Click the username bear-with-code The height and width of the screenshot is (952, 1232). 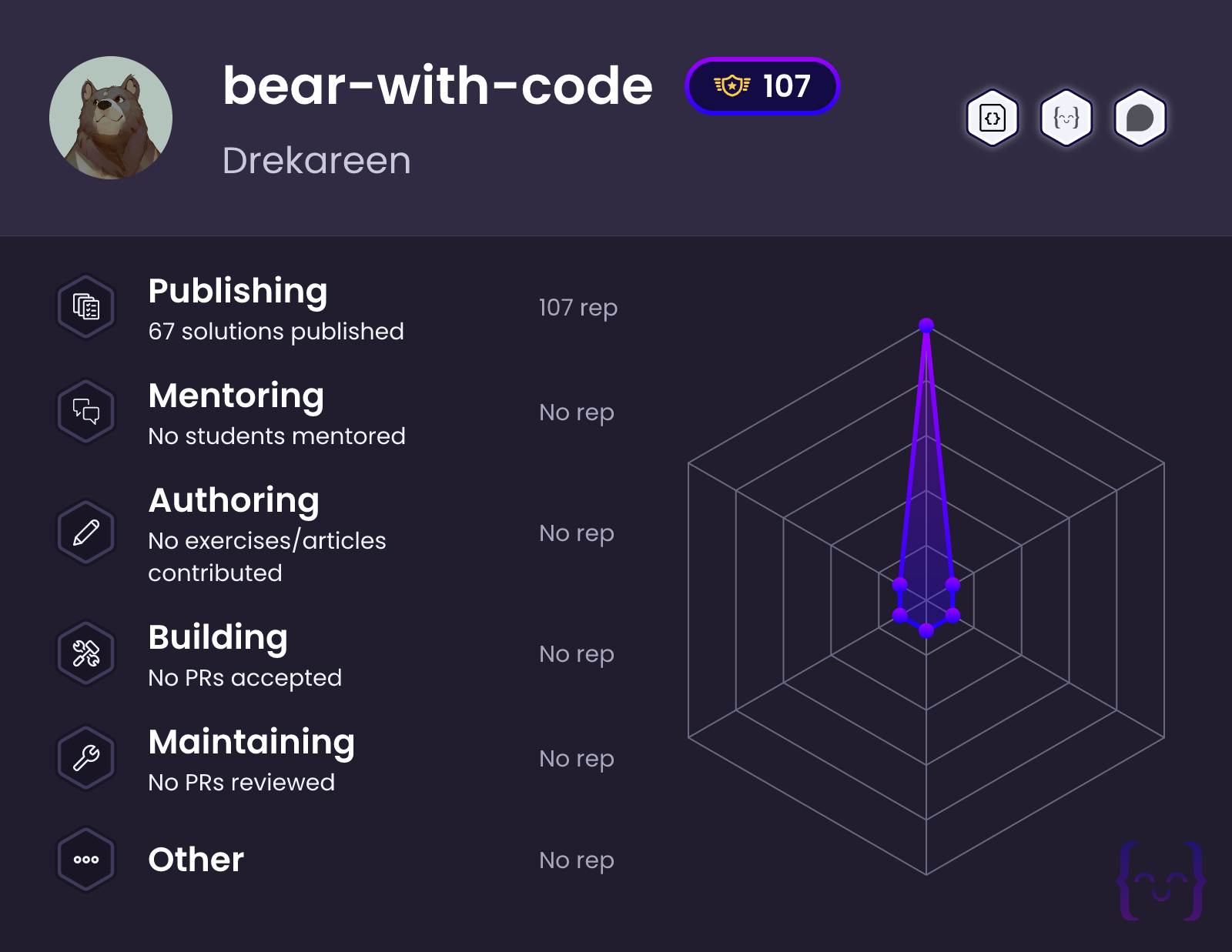point(437,85)
